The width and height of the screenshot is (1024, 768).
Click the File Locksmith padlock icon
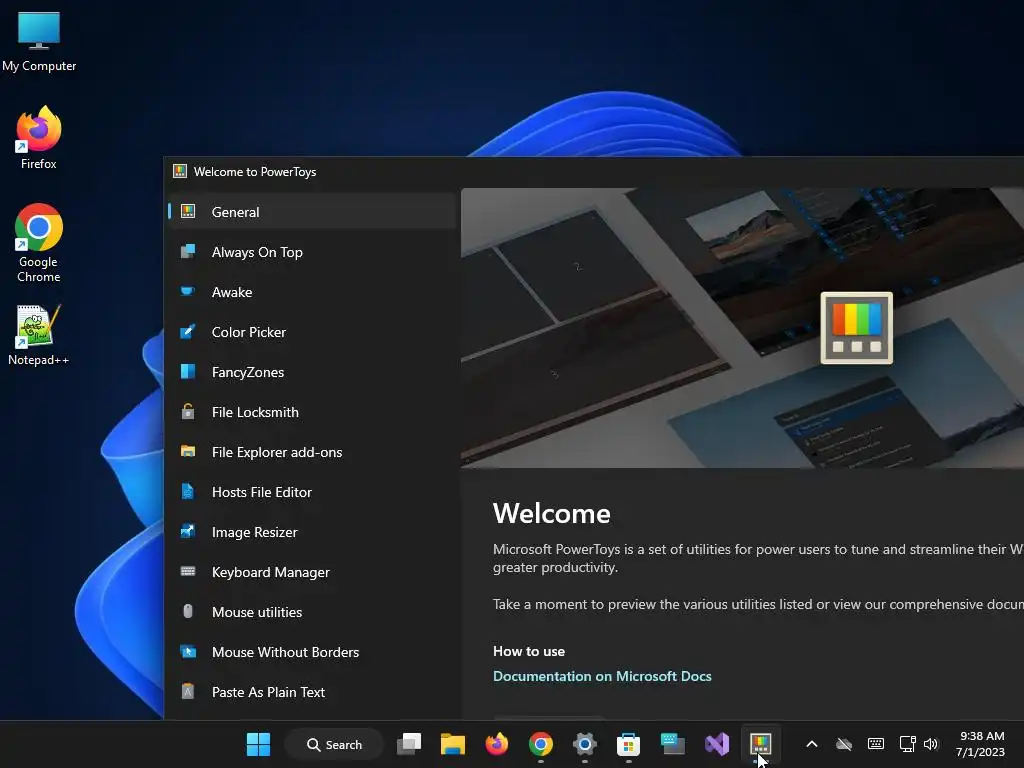tap(188, 411)
